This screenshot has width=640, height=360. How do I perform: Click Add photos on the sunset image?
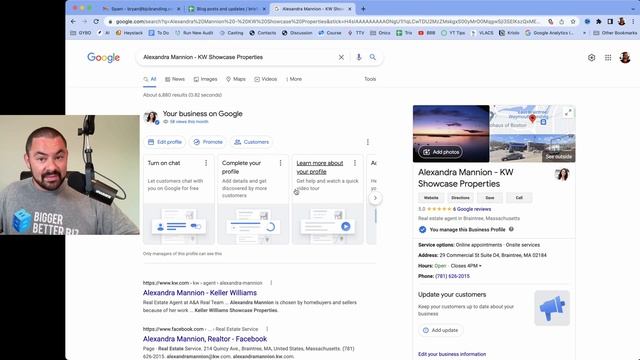[x=440, y=152]
